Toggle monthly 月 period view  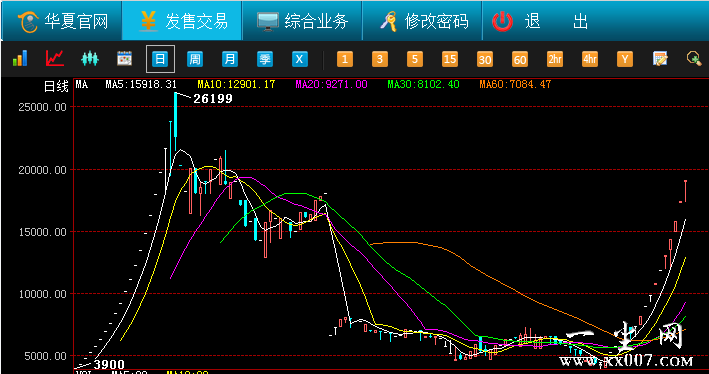pyautogui.click(x=230, y=59)
